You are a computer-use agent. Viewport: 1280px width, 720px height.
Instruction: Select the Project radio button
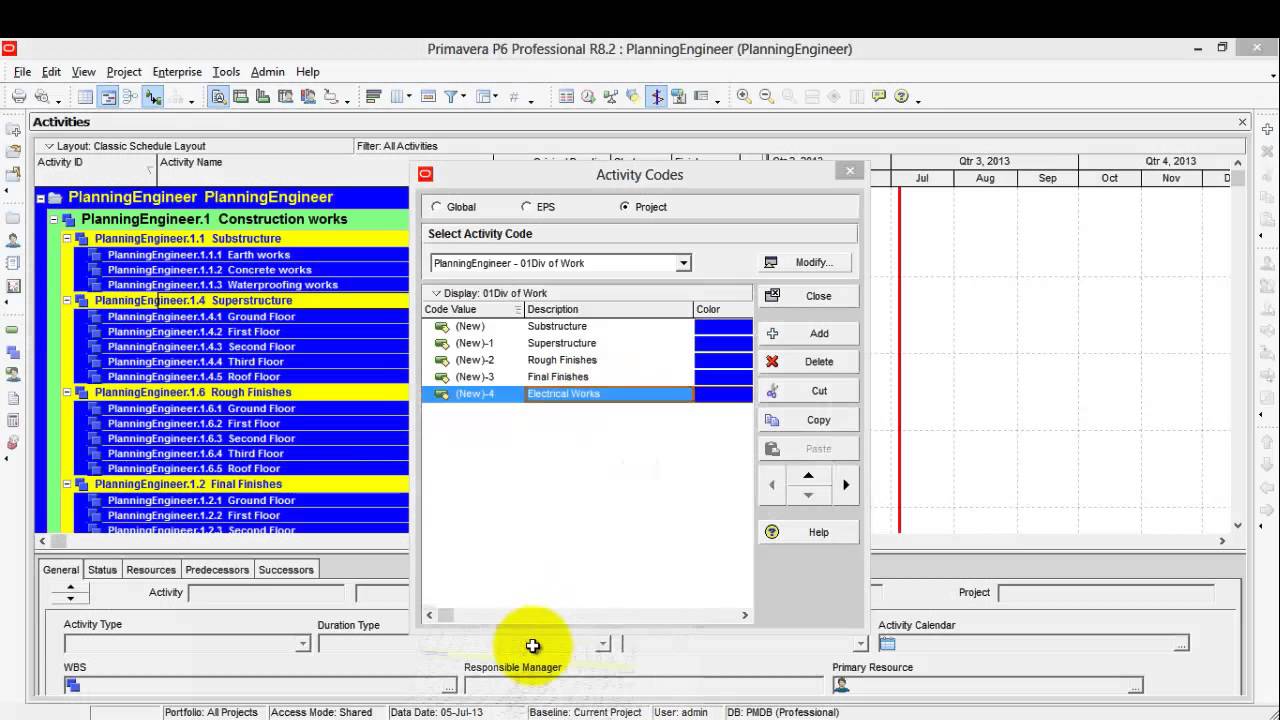625,207
